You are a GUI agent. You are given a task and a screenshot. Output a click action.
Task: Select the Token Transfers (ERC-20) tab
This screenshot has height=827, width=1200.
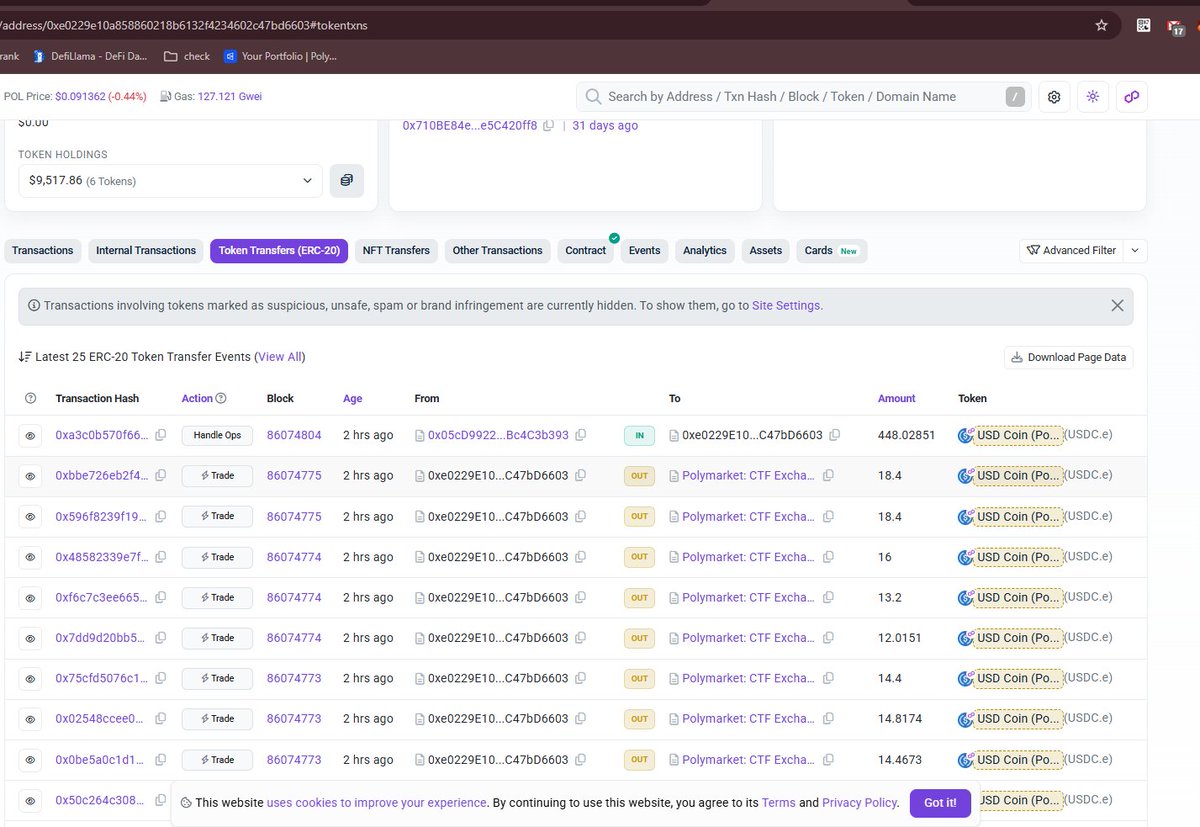(279, 251)
